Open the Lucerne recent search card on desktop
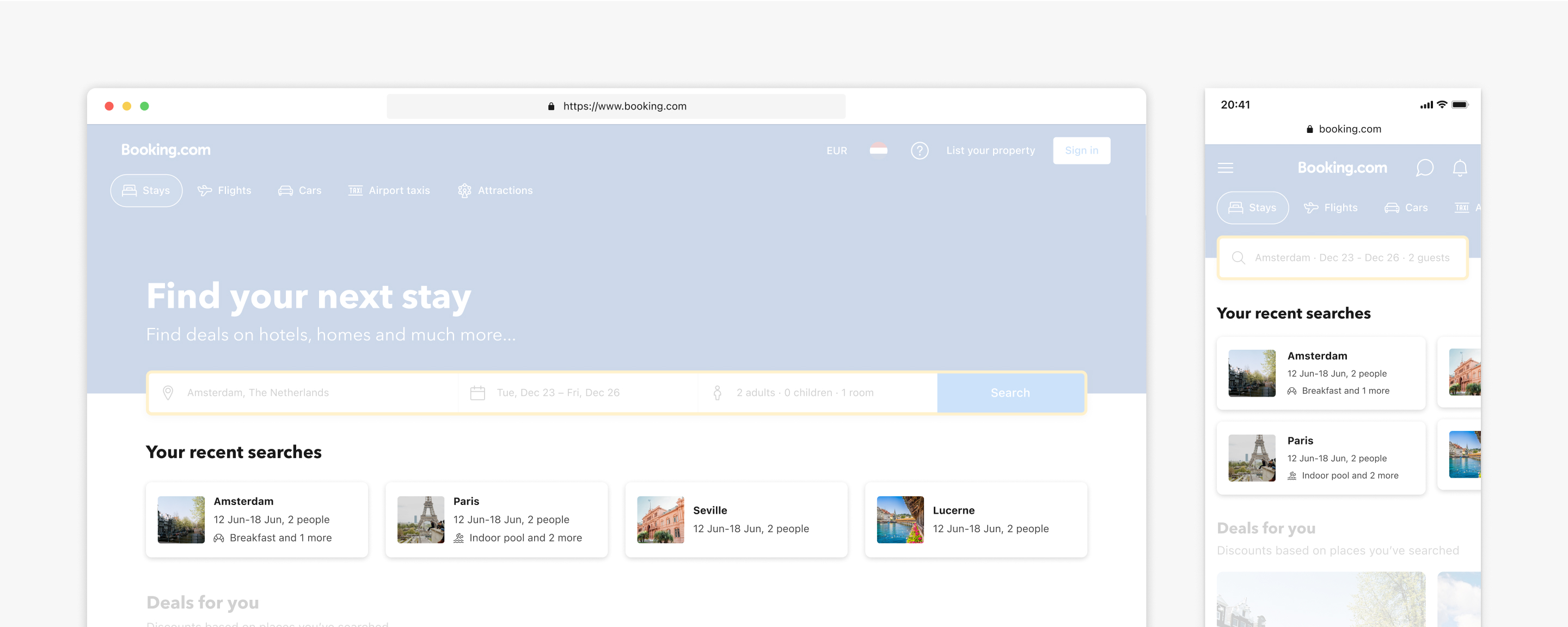Image resolution: width=1568 pixels, height=627 pixels. point(976,519)
